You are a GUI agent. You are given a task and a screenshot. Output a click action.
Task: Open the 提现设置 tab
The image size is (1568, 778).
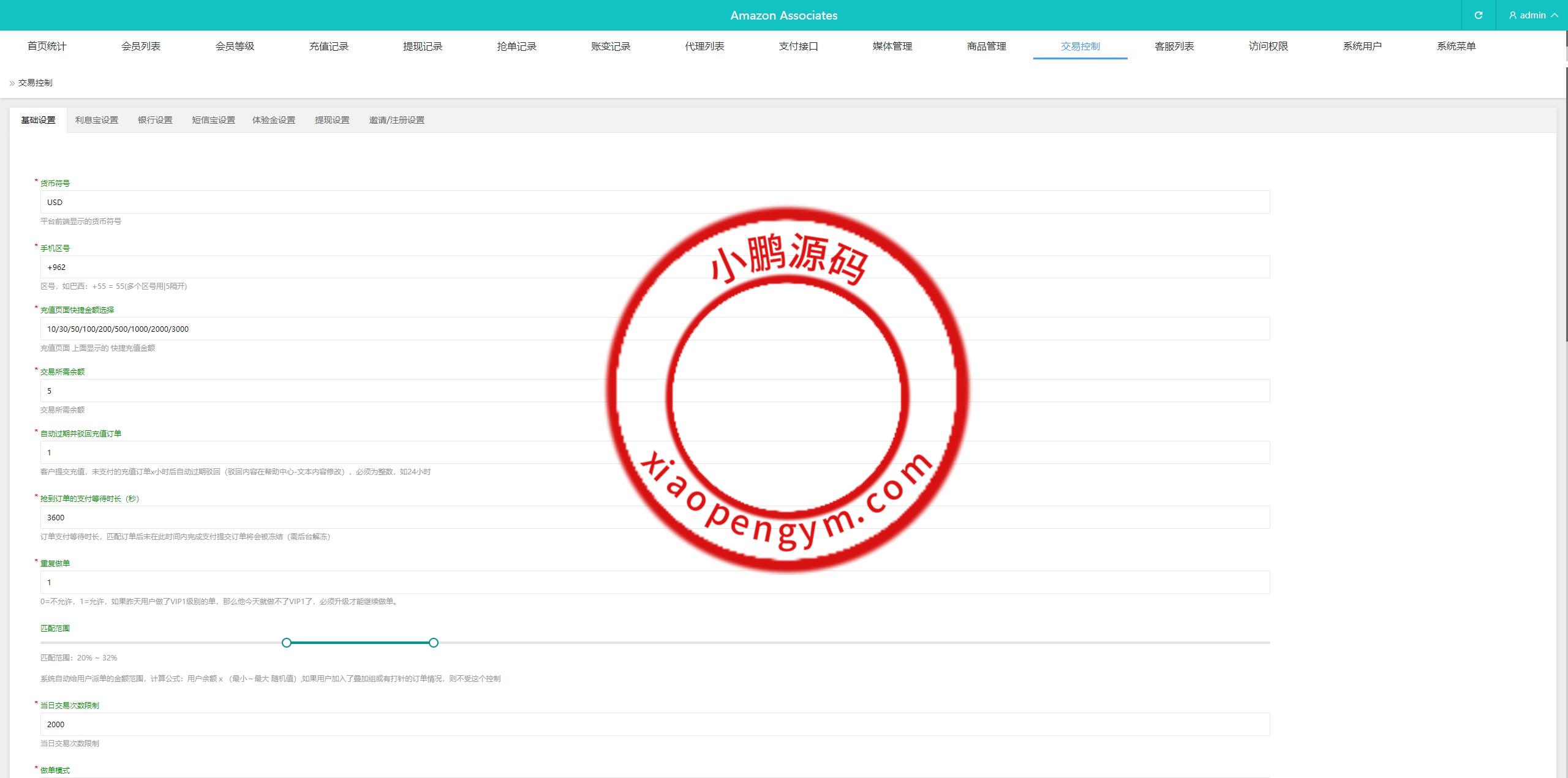(x=332, y=120)
